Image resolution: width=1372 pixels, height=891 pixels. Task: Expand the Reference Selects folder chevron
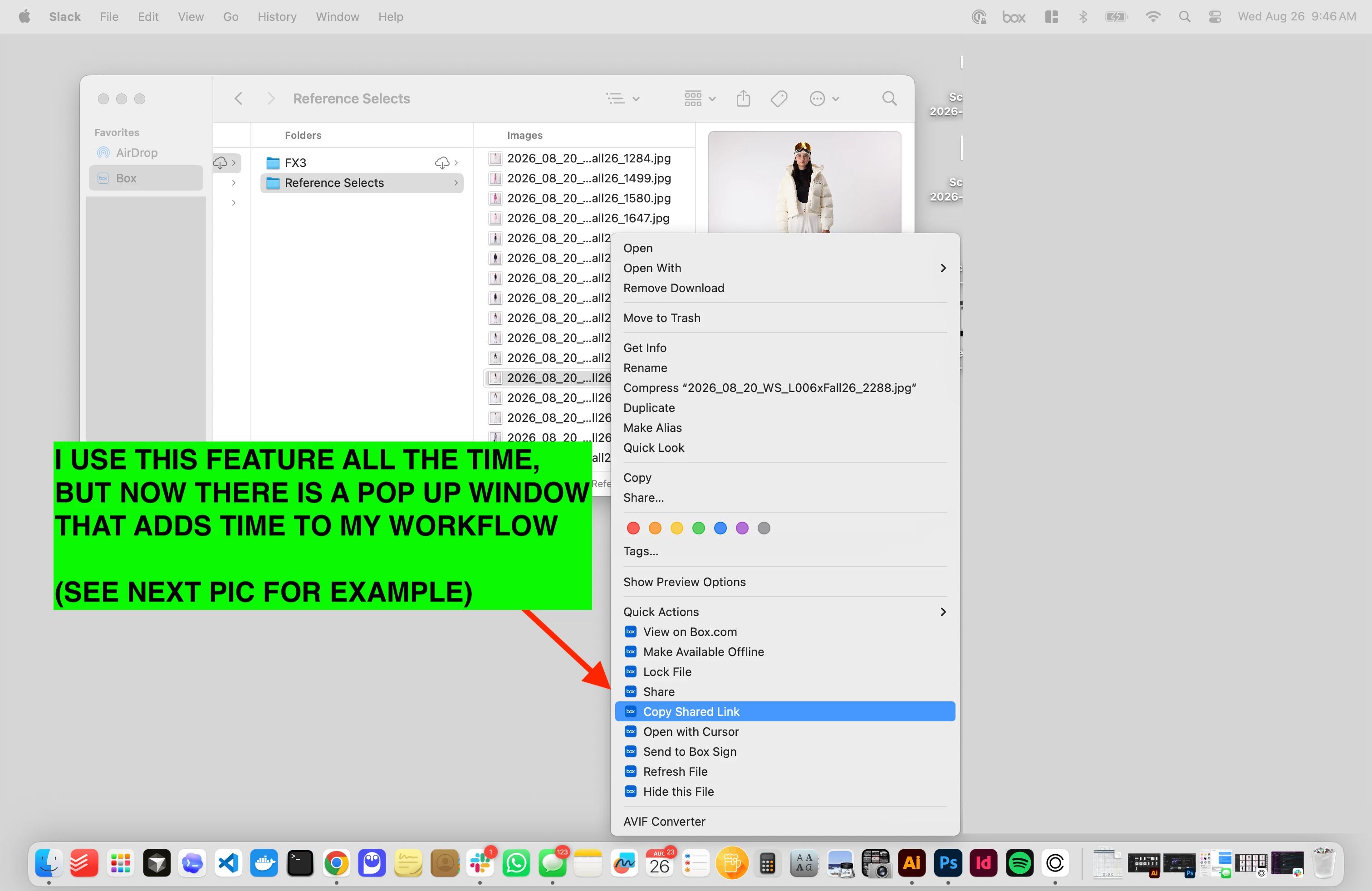point(456,183)
